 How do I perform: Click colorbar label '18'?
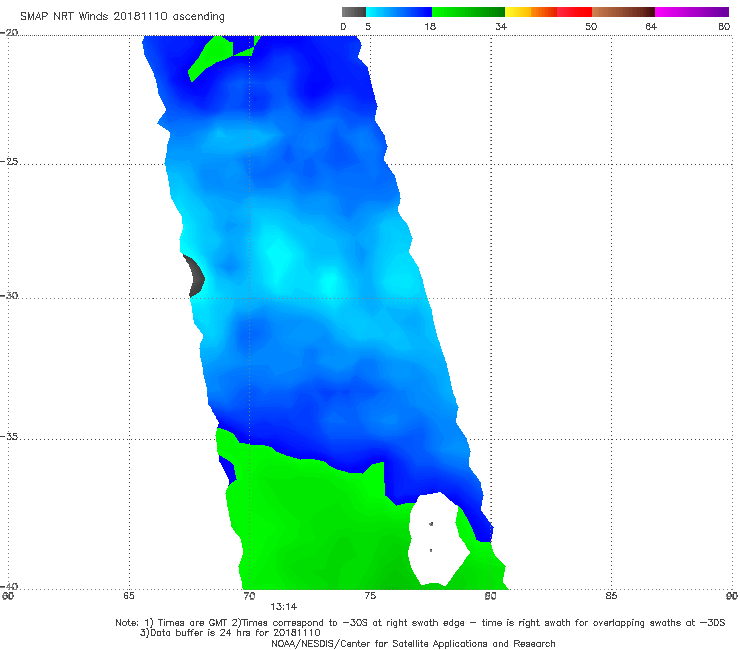tap(430, 26)
